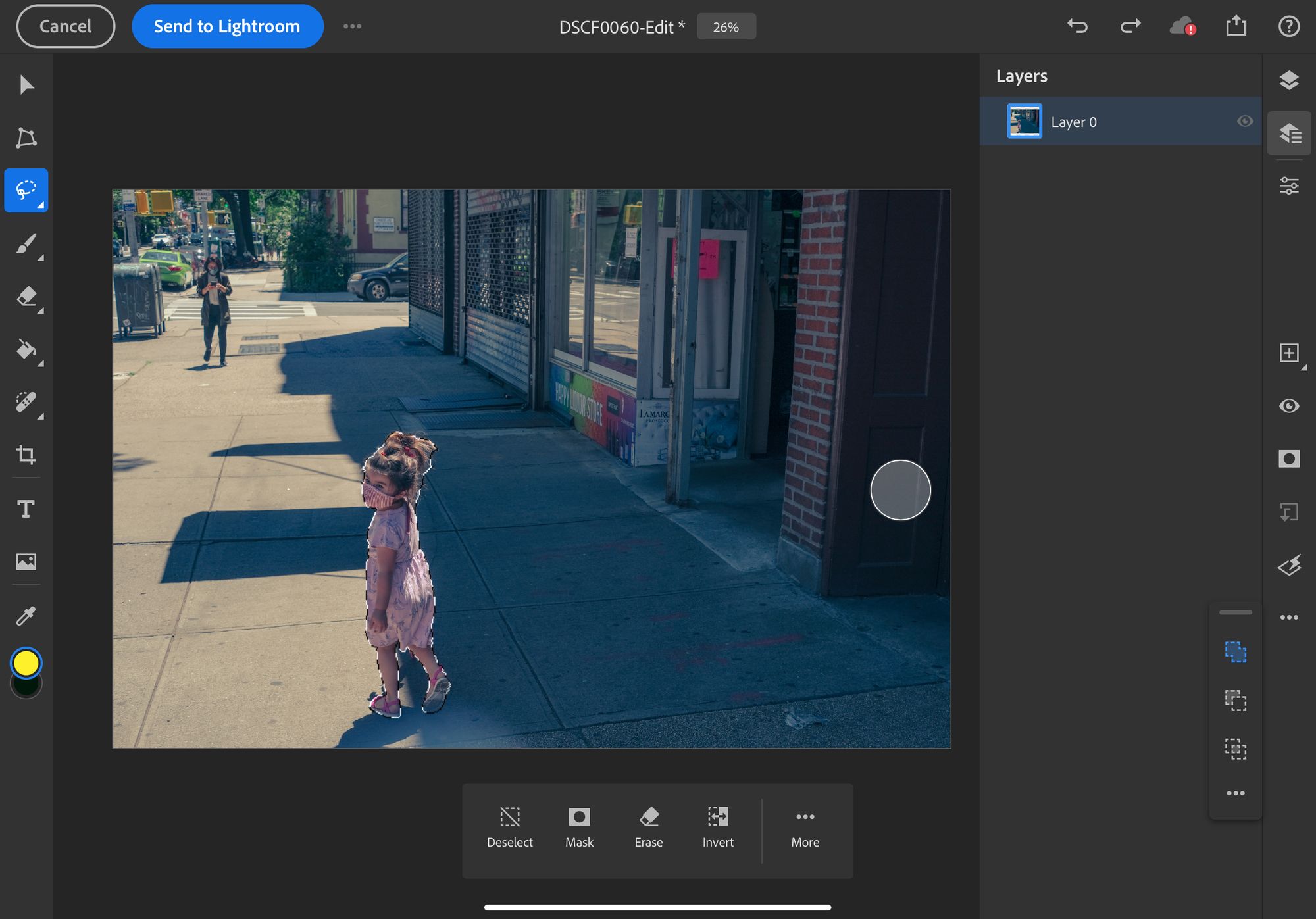Select the Layer 0 thumbnail
Screen dimensions: 1316x919
[x=1025, y=121]
